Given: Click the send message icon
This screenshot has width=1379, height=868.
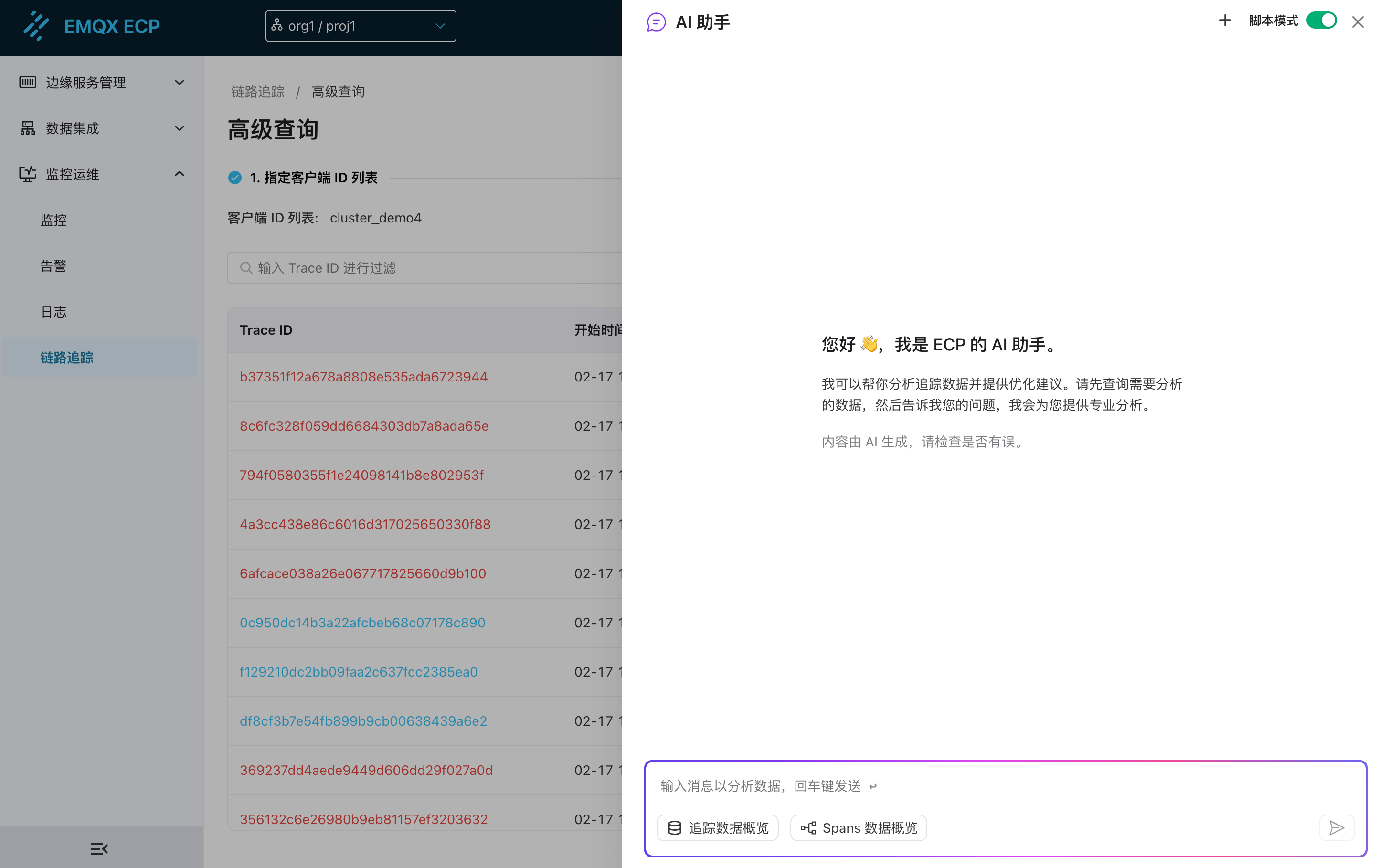Looking at the screenshot, I should coord(1337,828).
